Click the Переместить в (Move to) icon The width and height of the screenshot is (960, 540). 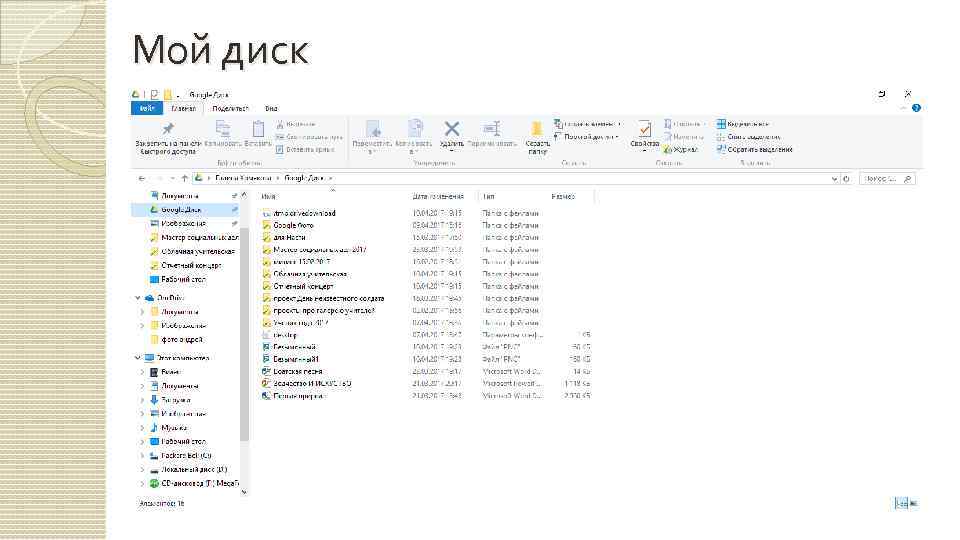[x=373, y=129]
